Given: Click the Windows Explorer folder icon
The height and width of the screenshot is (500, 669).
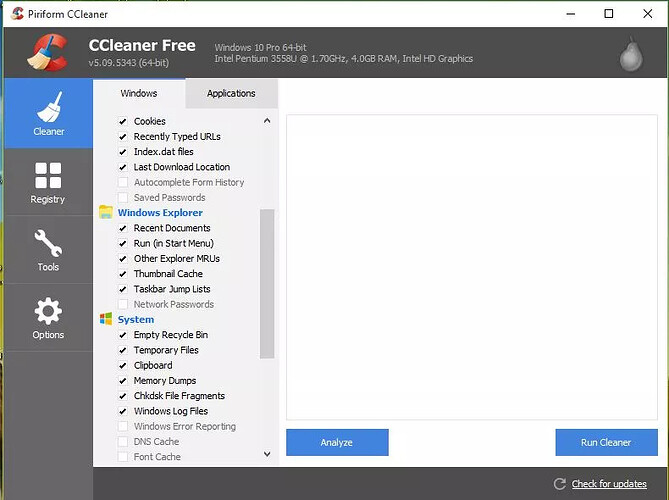Looking at the screenshot, I should [x=106, y=213].
